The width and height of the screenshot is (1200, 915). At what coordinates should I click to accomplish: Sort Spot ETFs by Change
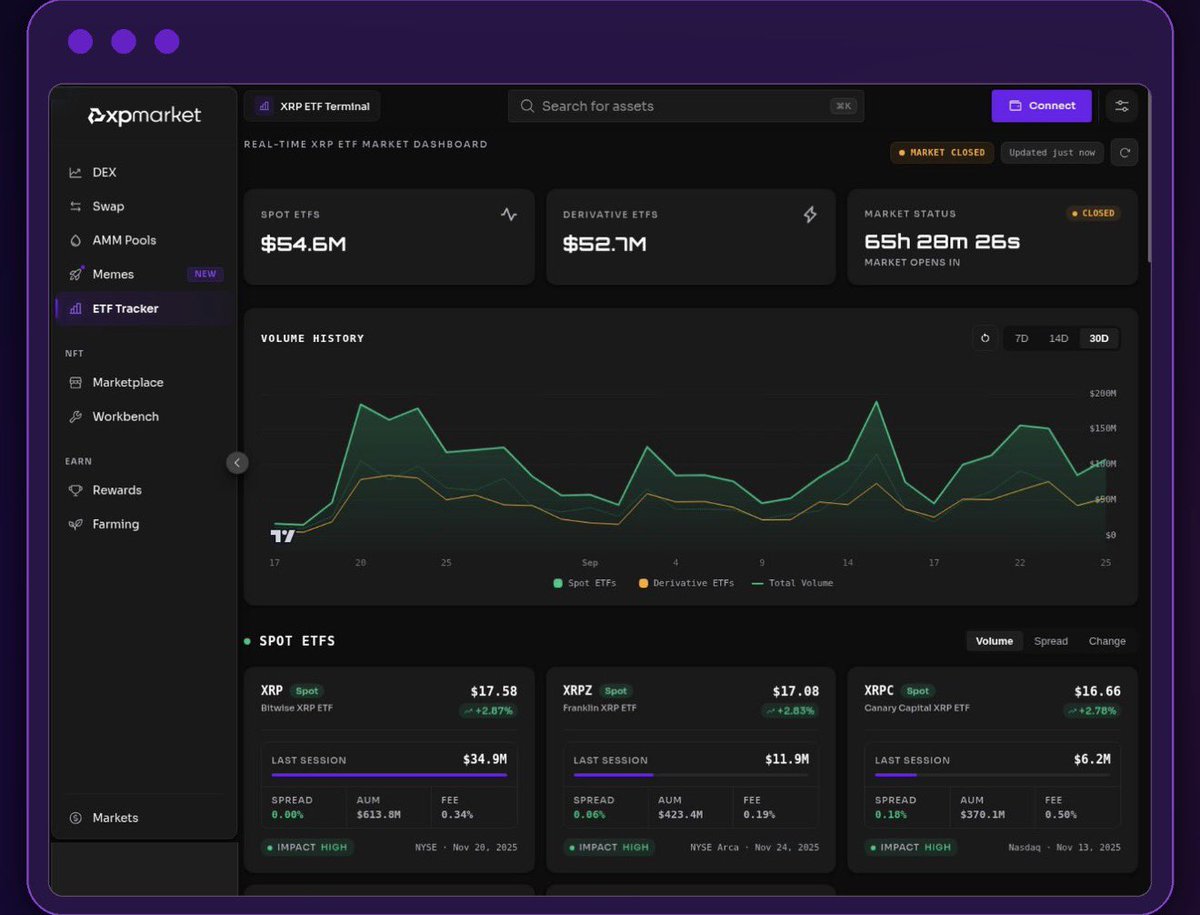tap(1107, 641)
